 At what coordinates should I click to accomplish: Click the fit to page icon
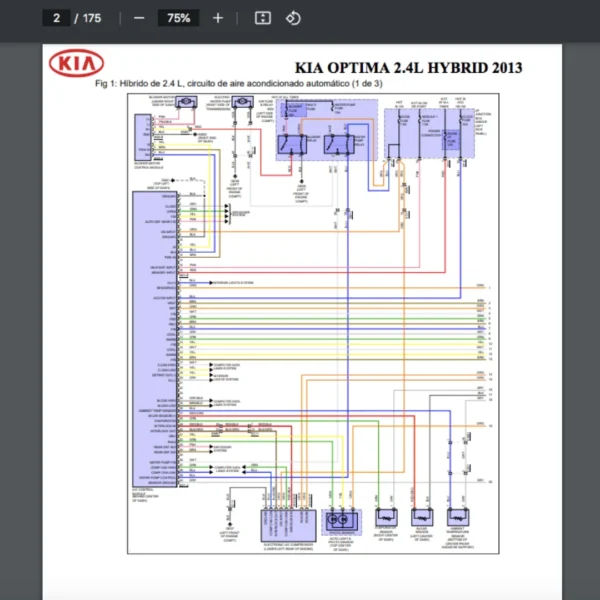pyautogui.click(x=262, y=18)
